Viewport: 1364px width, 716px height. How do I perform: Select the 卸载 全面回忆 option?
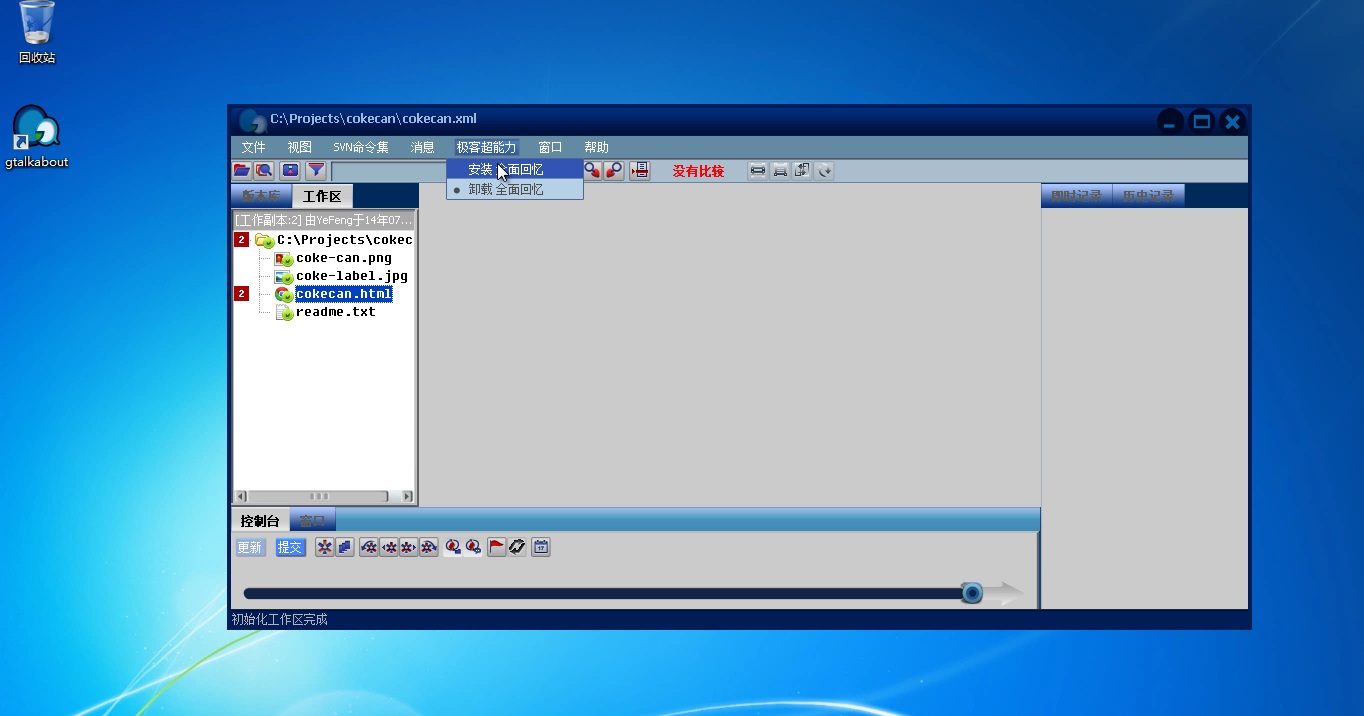click(515, 189)
